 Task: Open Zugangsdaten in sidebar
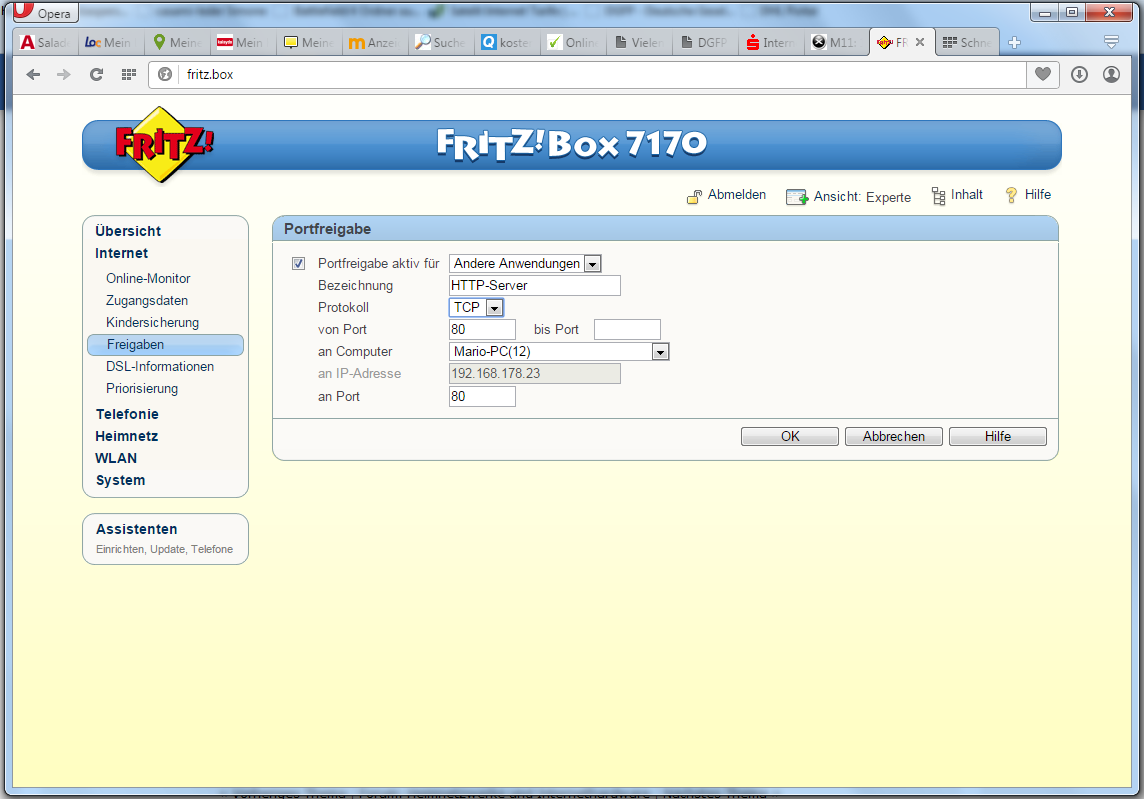tap(147, 301)
